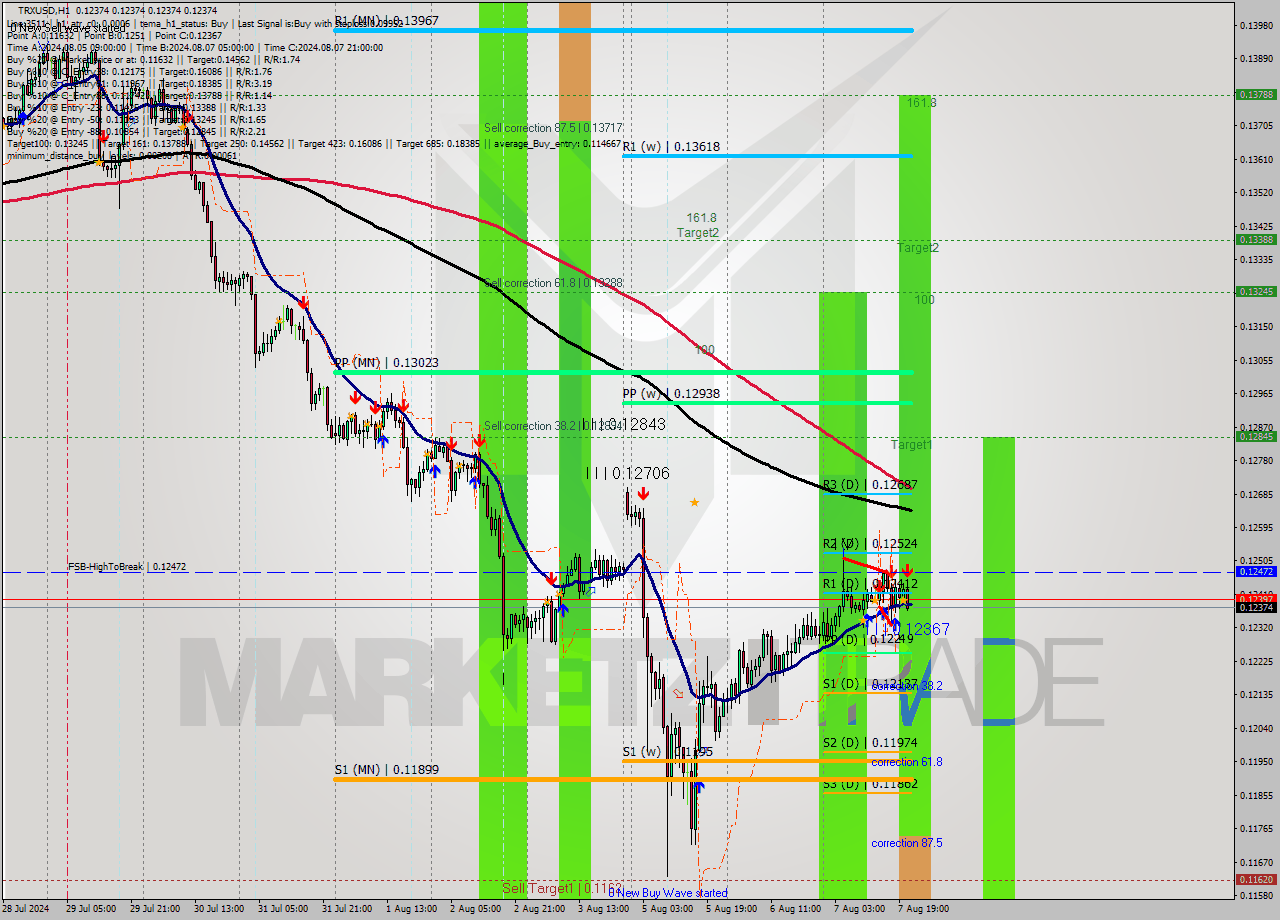Click the 1 Aug 13:00 time label
This screenshot has height=920, width=1280.
411,909
